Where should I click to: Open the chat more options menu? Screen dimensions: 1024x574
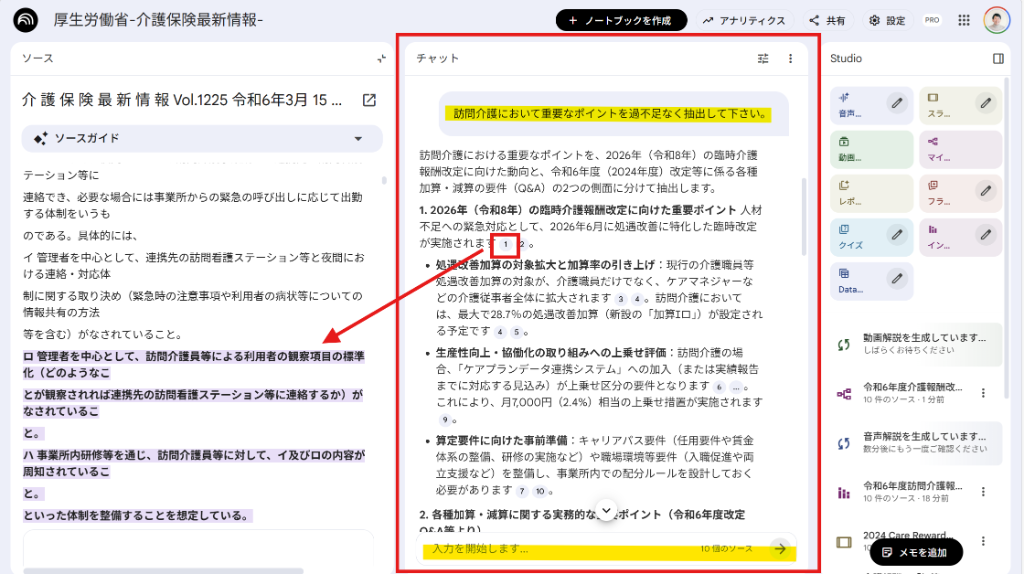pos(790,59)
